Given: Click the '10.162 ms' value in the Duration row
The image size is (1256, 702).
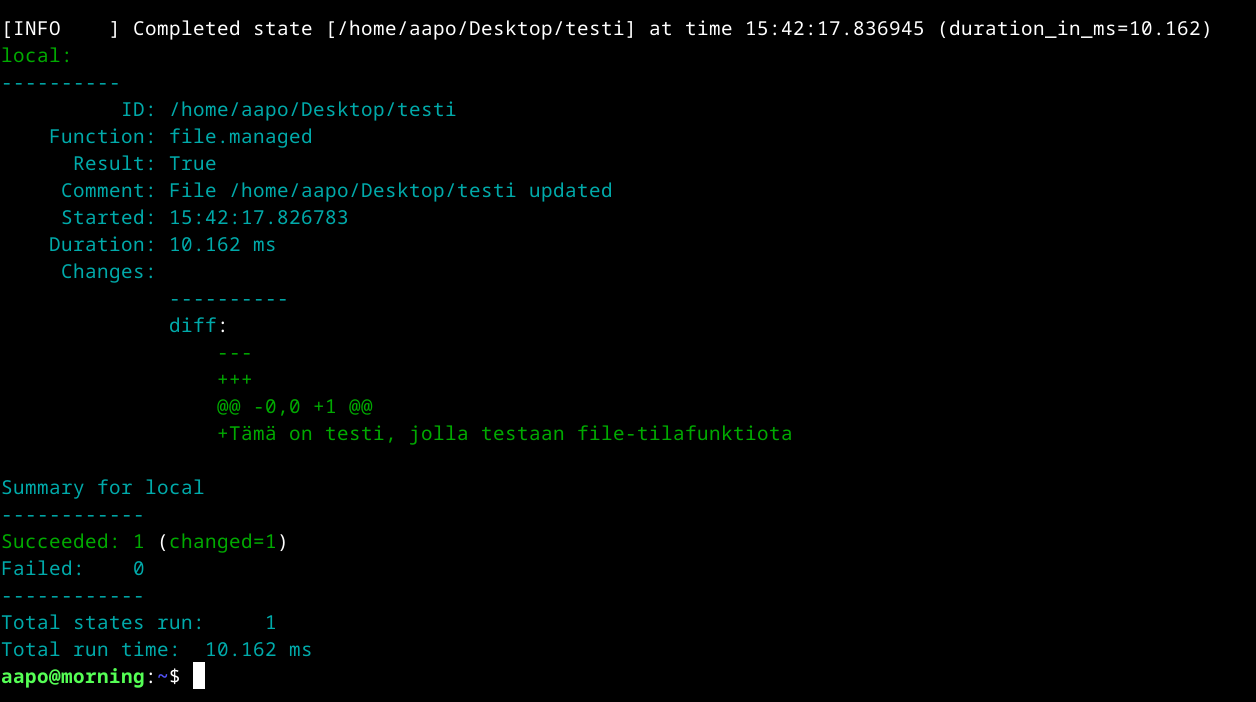Looking at the screenshot, I should 222,245.
